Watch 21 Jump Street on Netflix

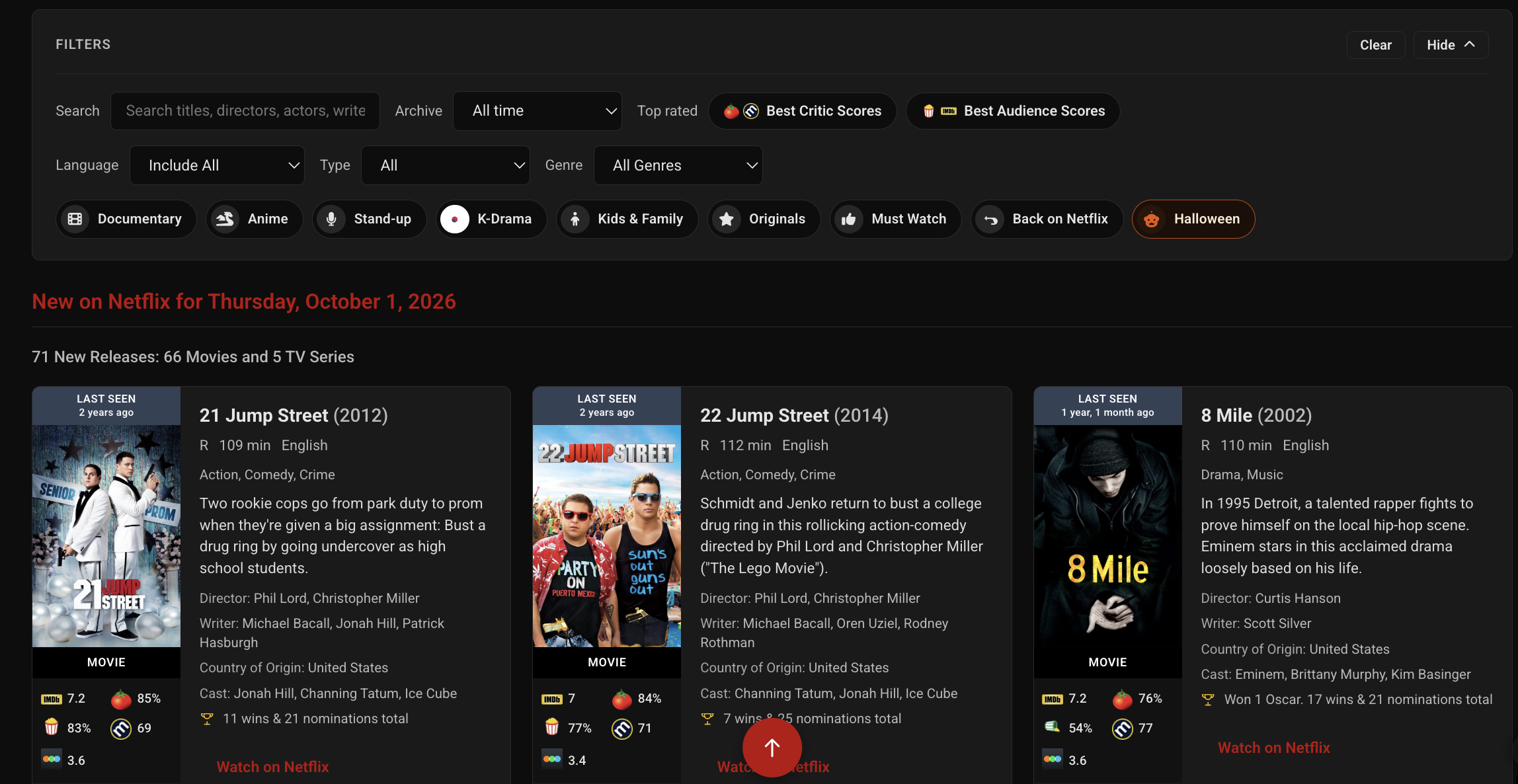click(272, 767)
